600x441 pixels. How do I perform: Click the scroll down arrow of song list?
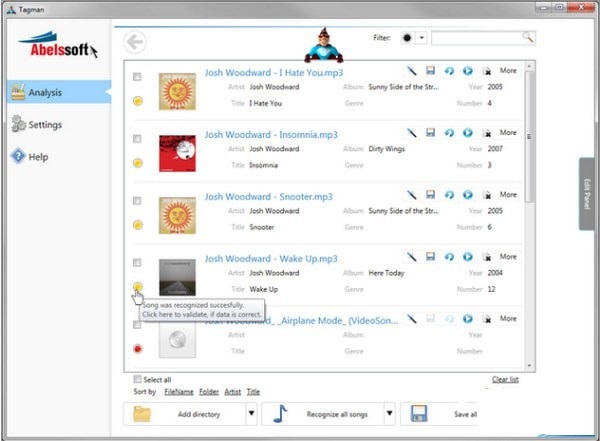(x=529, y=366)
